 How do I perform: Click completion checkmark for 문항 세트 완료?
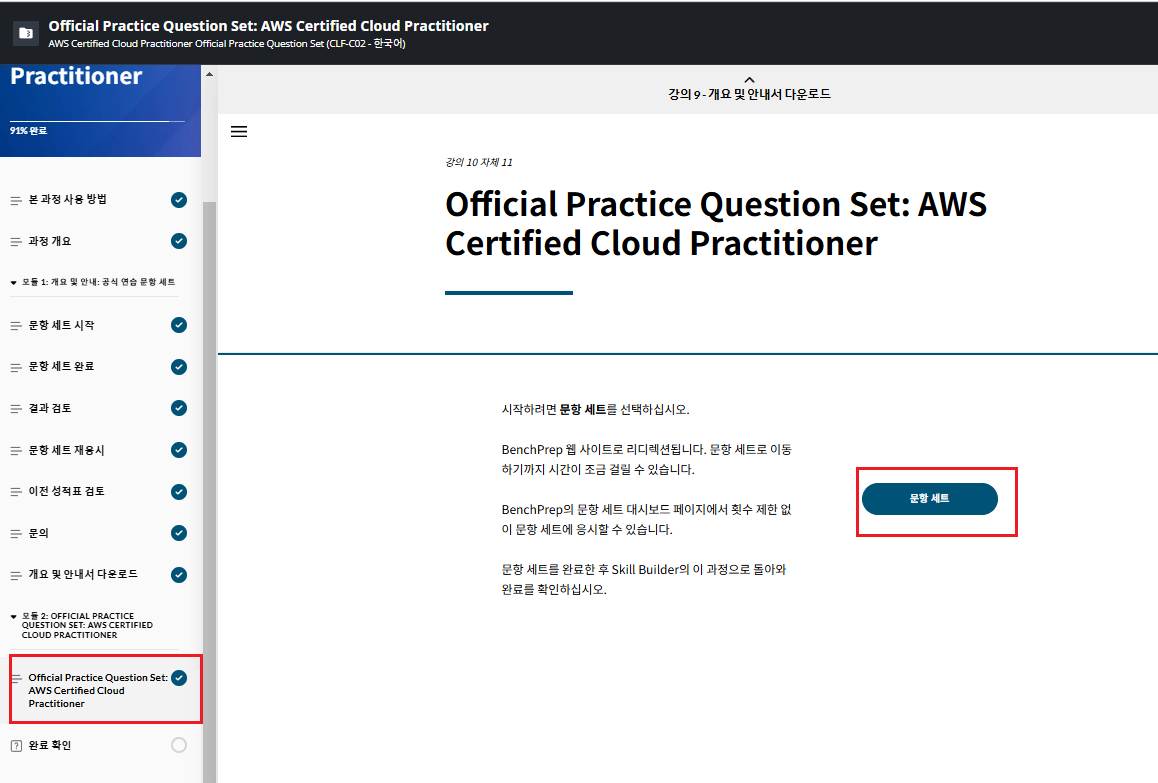pyautogui.click(x=179, y=366)
